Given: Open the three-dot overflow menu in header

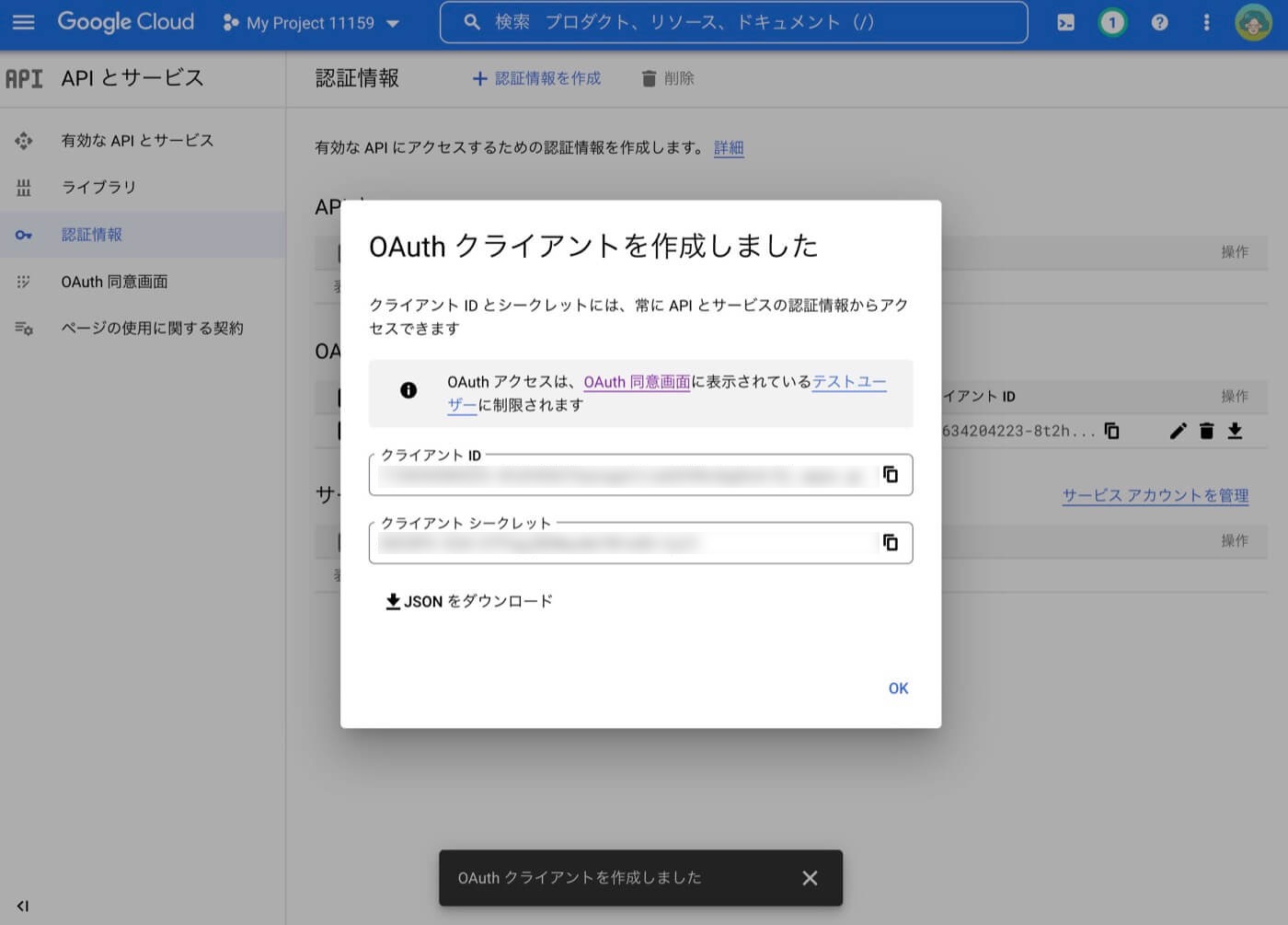Looking at the screenshot, I should pyautogui.click(x=1206, y=22).
